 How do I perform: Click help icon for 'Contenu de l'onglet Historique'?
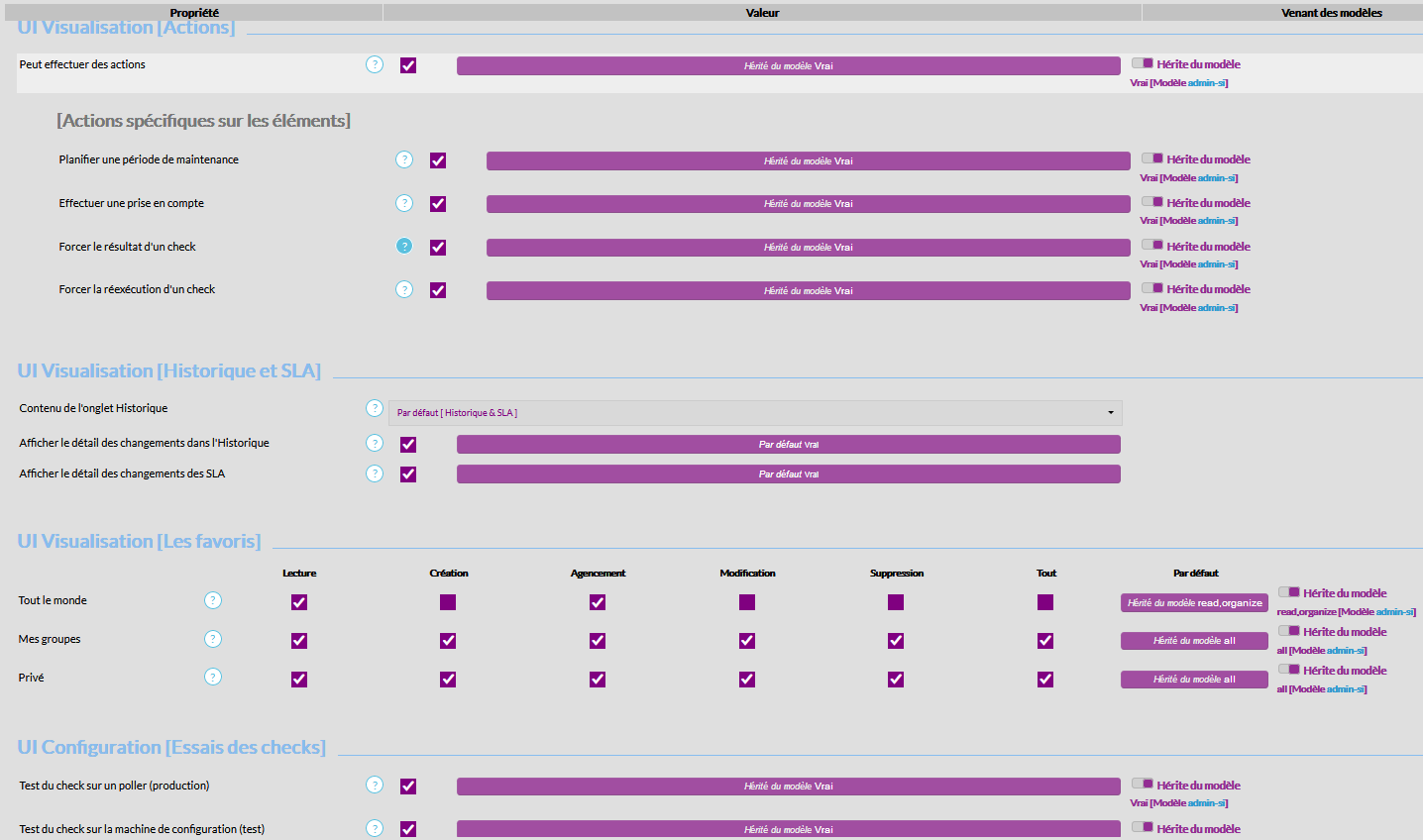coord(375,408)
